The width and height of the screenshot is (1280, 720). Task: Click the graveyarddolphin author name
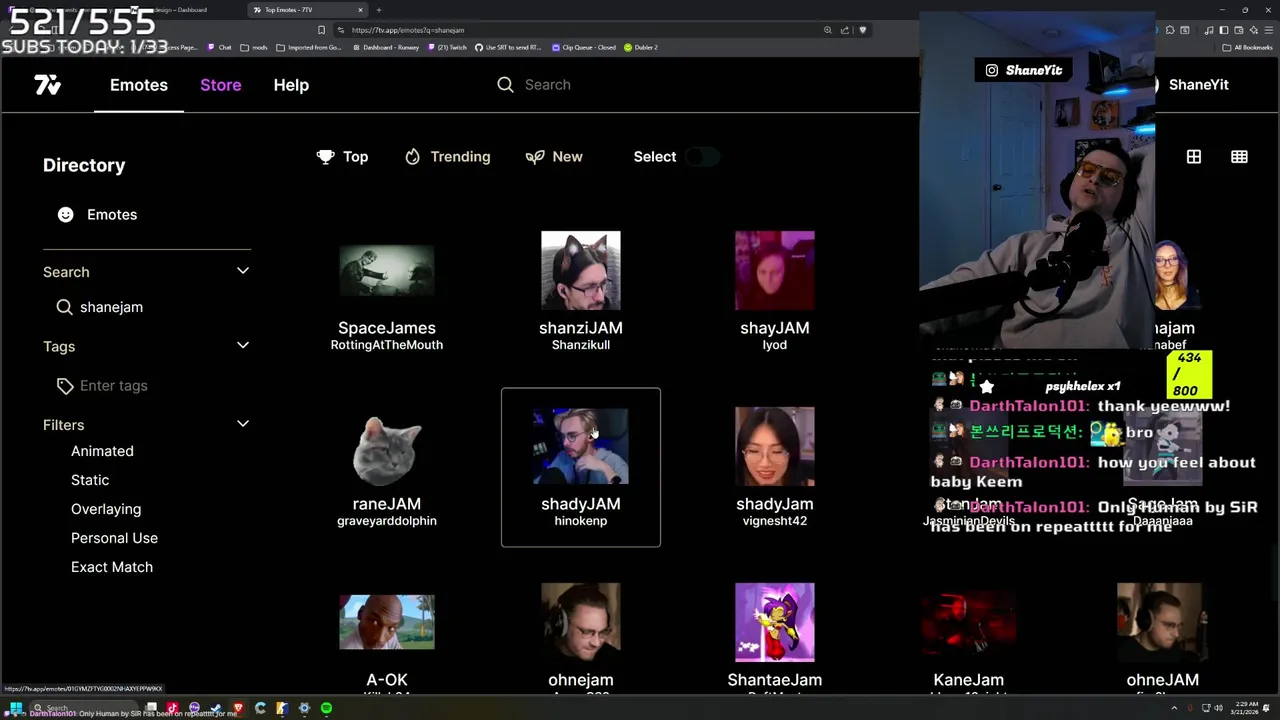387,521
